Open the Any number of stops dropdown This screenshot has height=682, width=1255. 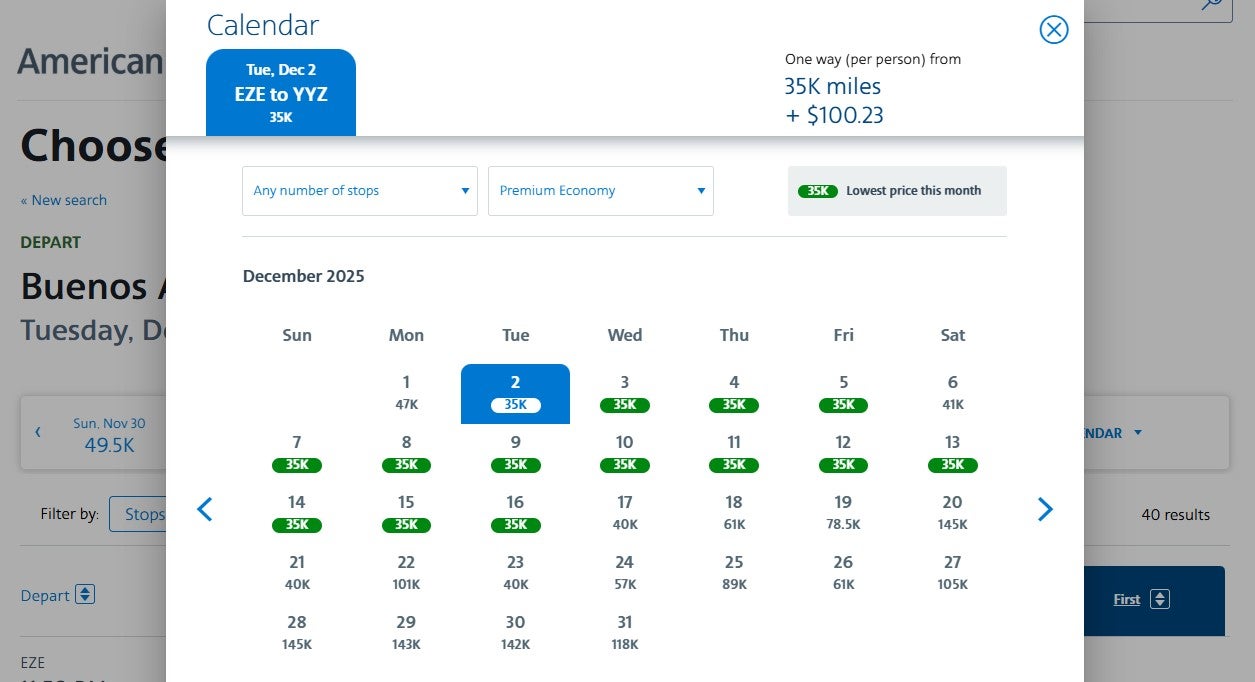[359, 190]
